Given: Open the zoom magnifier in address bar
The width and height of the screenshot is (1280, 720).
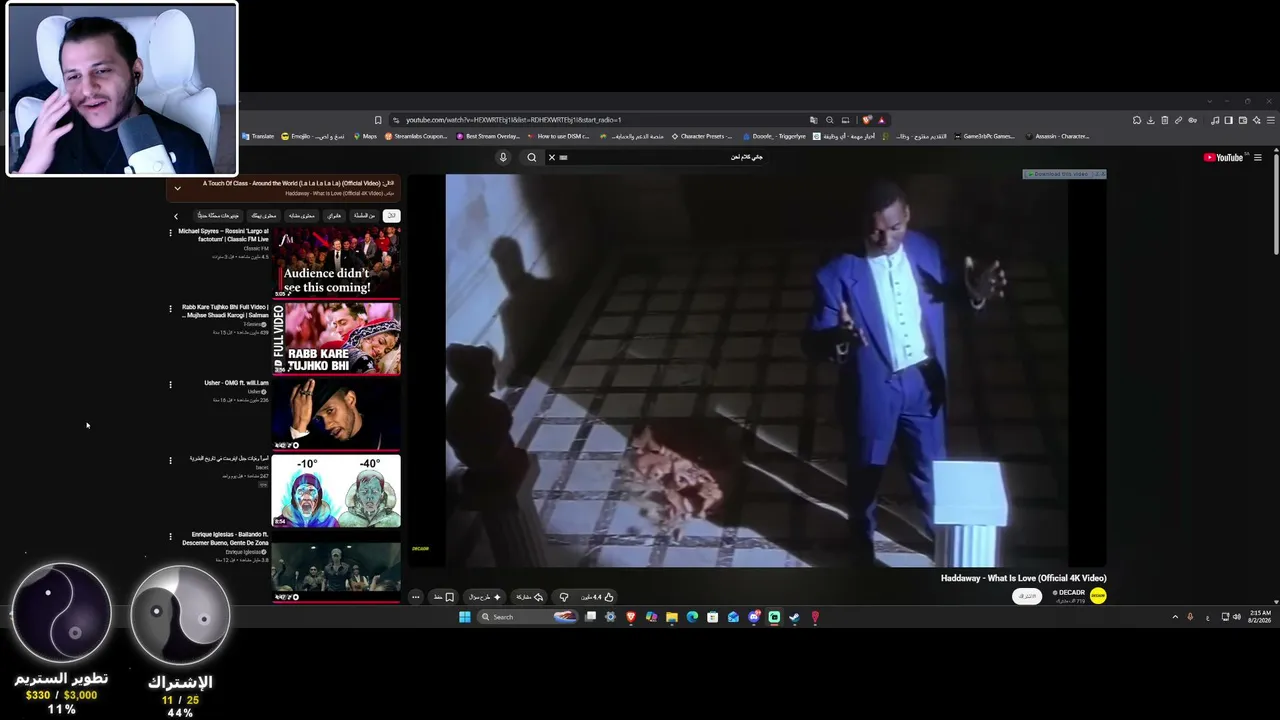Looking at the screenshot, I should click(x=830, y=120).
